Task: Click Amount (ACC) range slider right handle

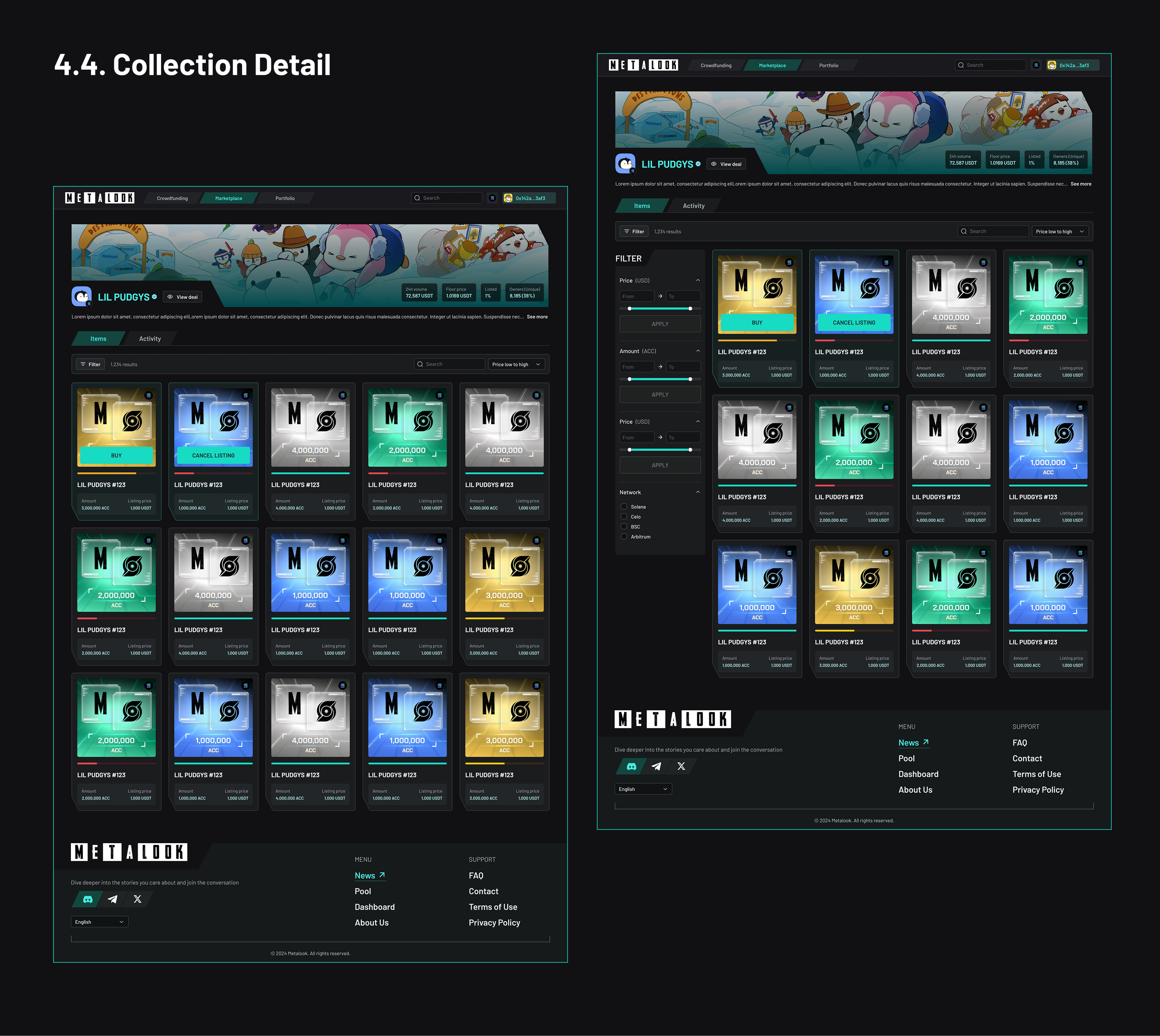Action: click(690, 379)
